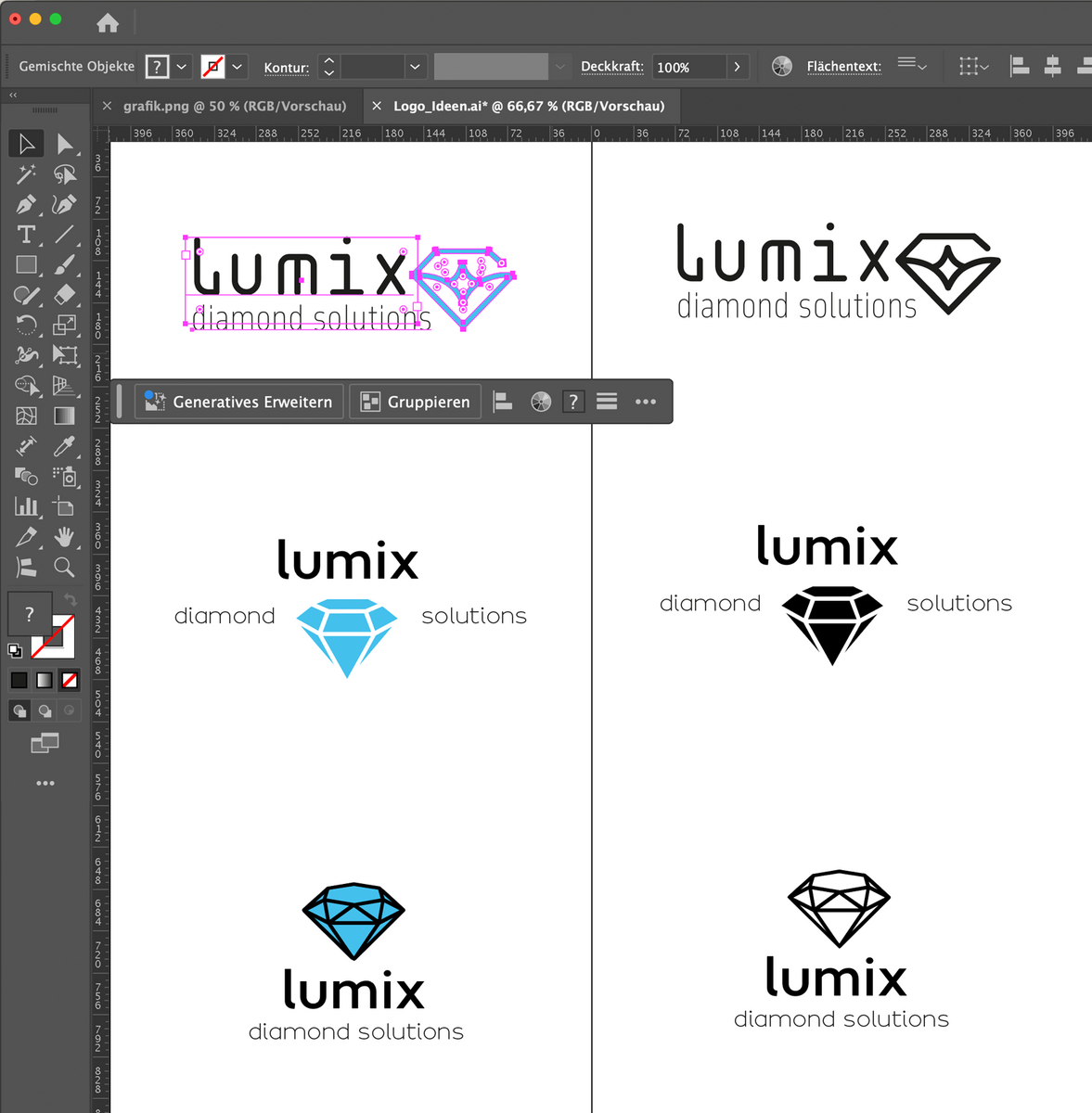Set paint mode to None
The height and width of the screenshot is (1113, 1092).
[x=69, y=680]
